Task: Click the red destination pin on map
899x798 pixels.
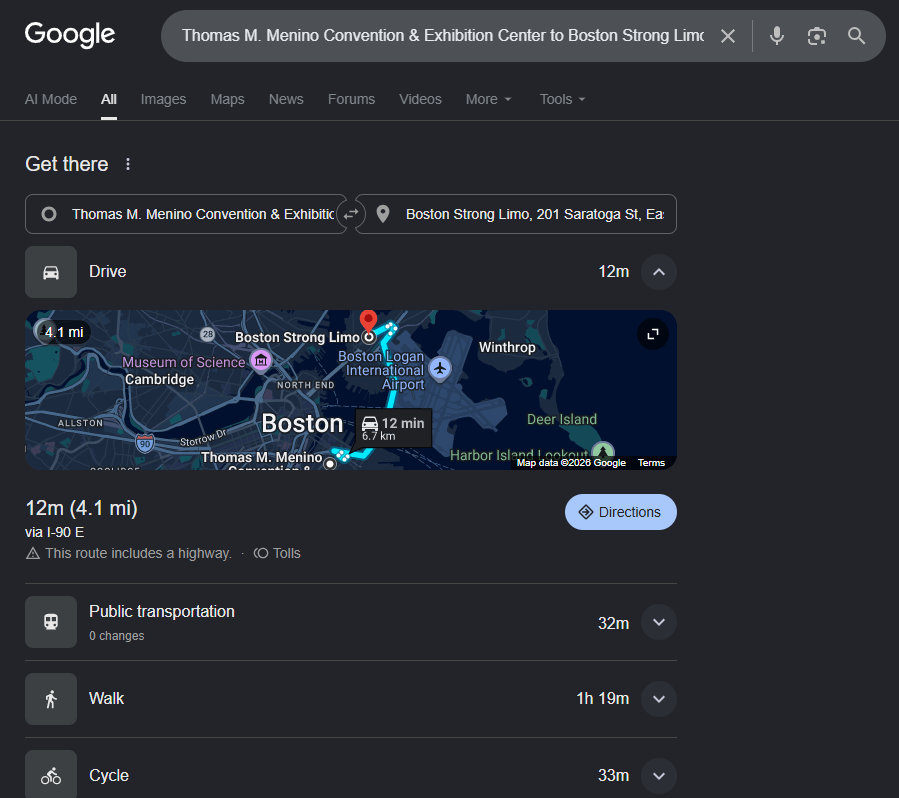Action: [x=368, y=321]
